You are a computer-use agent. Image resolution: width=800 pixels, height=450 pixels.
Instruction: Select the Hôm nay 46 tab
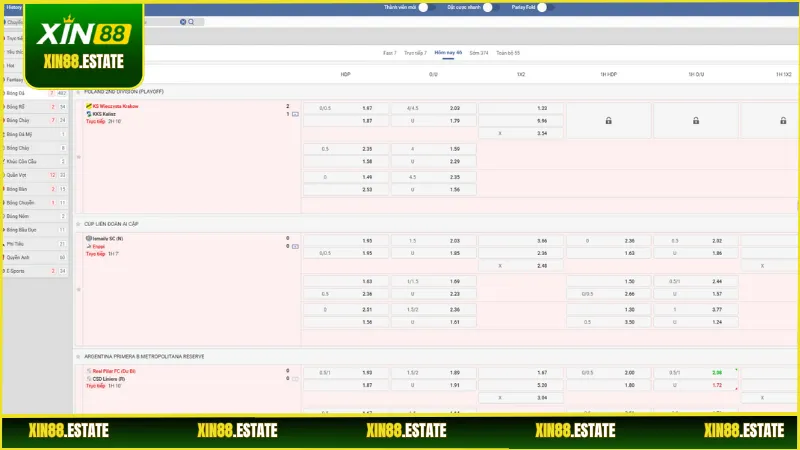[x=448, y=53]
